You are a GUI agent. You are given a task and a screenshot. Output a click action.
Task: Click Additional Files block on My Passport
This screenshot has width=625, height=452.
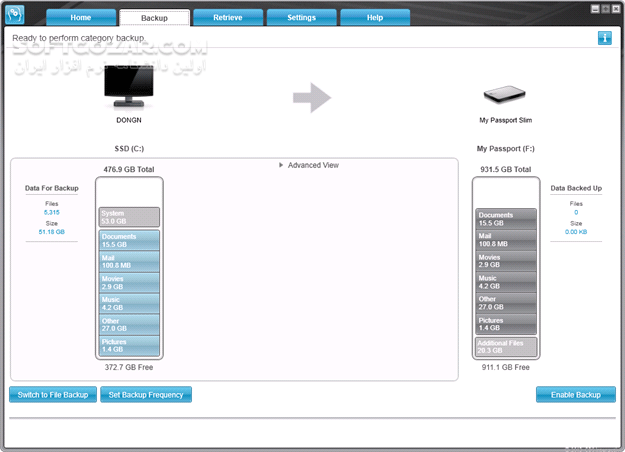[505, 346]
